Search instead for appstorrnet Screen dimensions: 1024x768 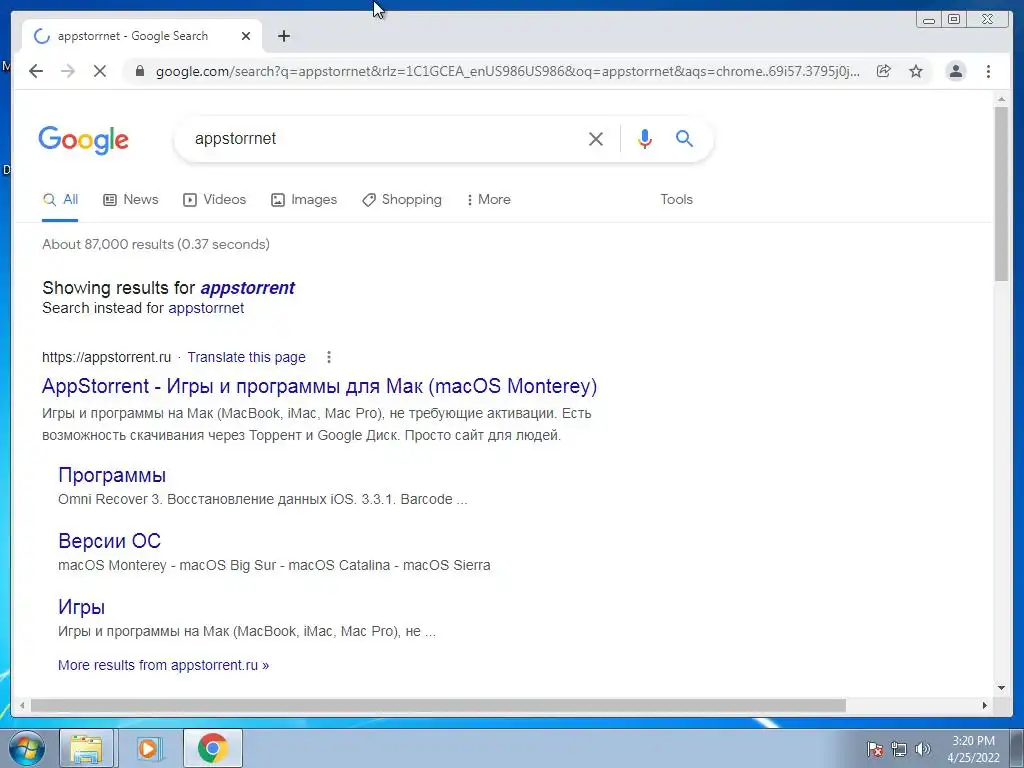pyautogui.click(x=206, y=308)
